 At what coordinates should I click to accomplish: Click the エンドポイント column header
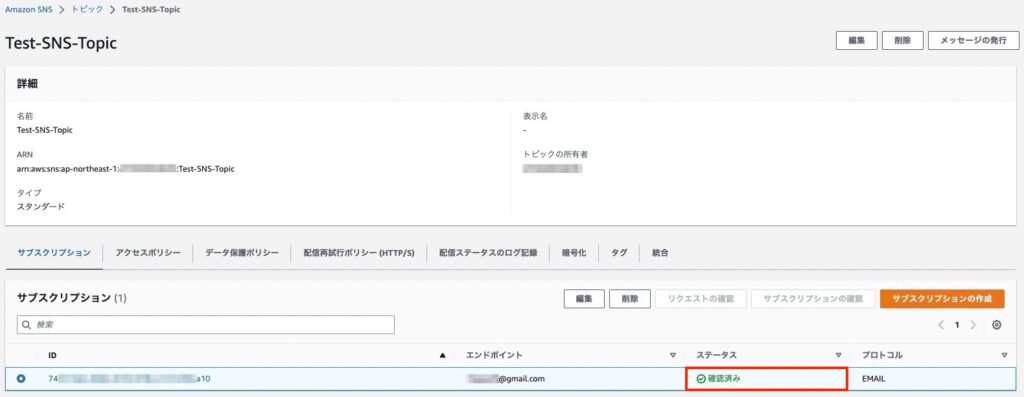point(494,355)
